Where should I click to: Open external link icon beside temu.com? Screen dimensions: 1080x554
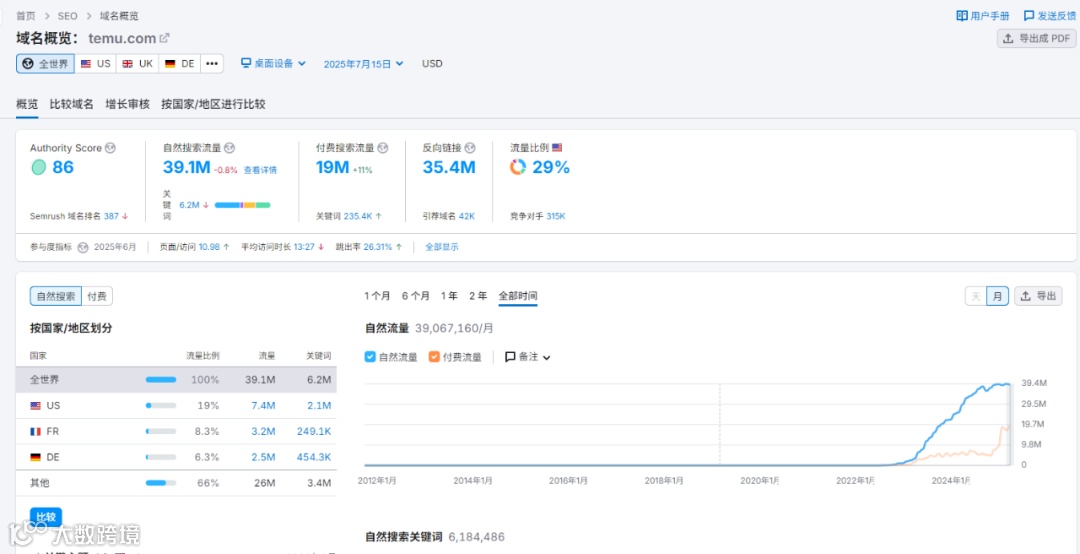(165, 39)
